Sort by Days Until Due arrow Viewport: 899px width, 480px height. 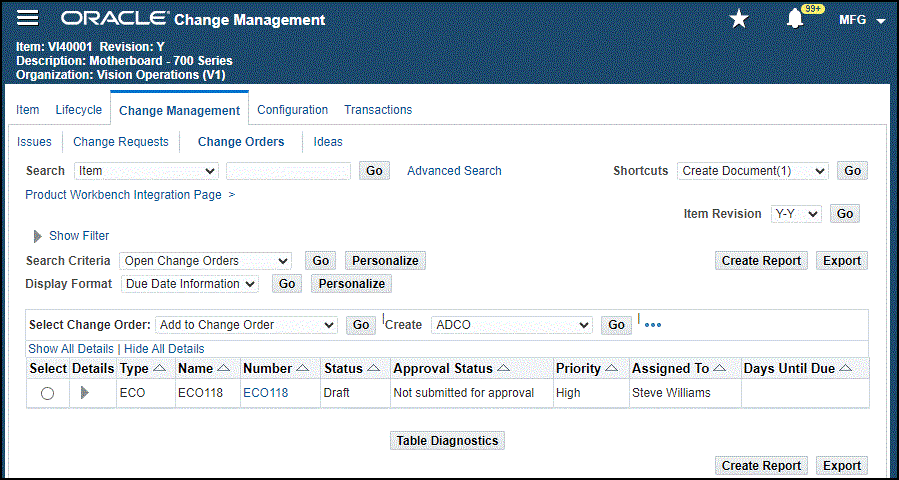click(845, 369)
